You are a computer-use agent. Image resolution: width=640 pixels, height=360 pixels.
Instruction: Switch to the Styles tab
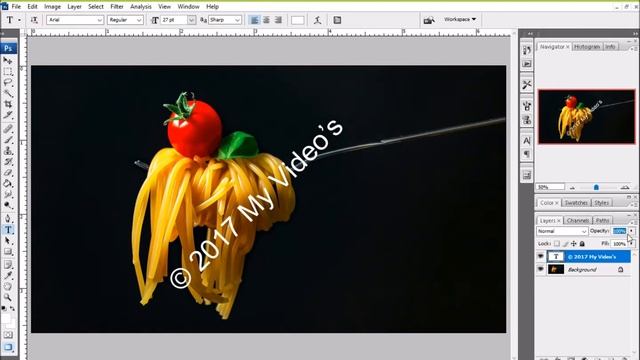click(x=602, y=203)
